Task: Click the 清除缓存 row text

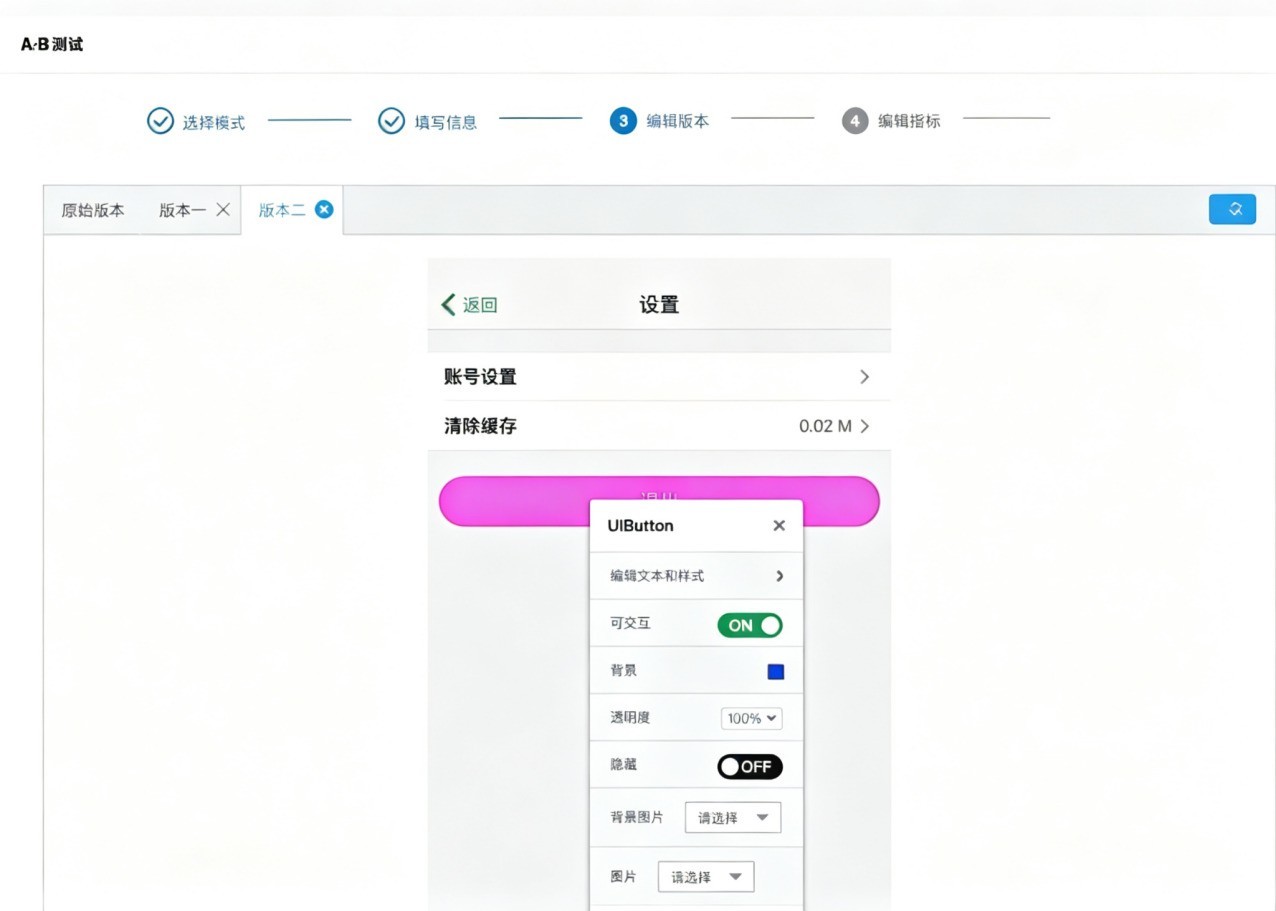Action: click(480, 426)
